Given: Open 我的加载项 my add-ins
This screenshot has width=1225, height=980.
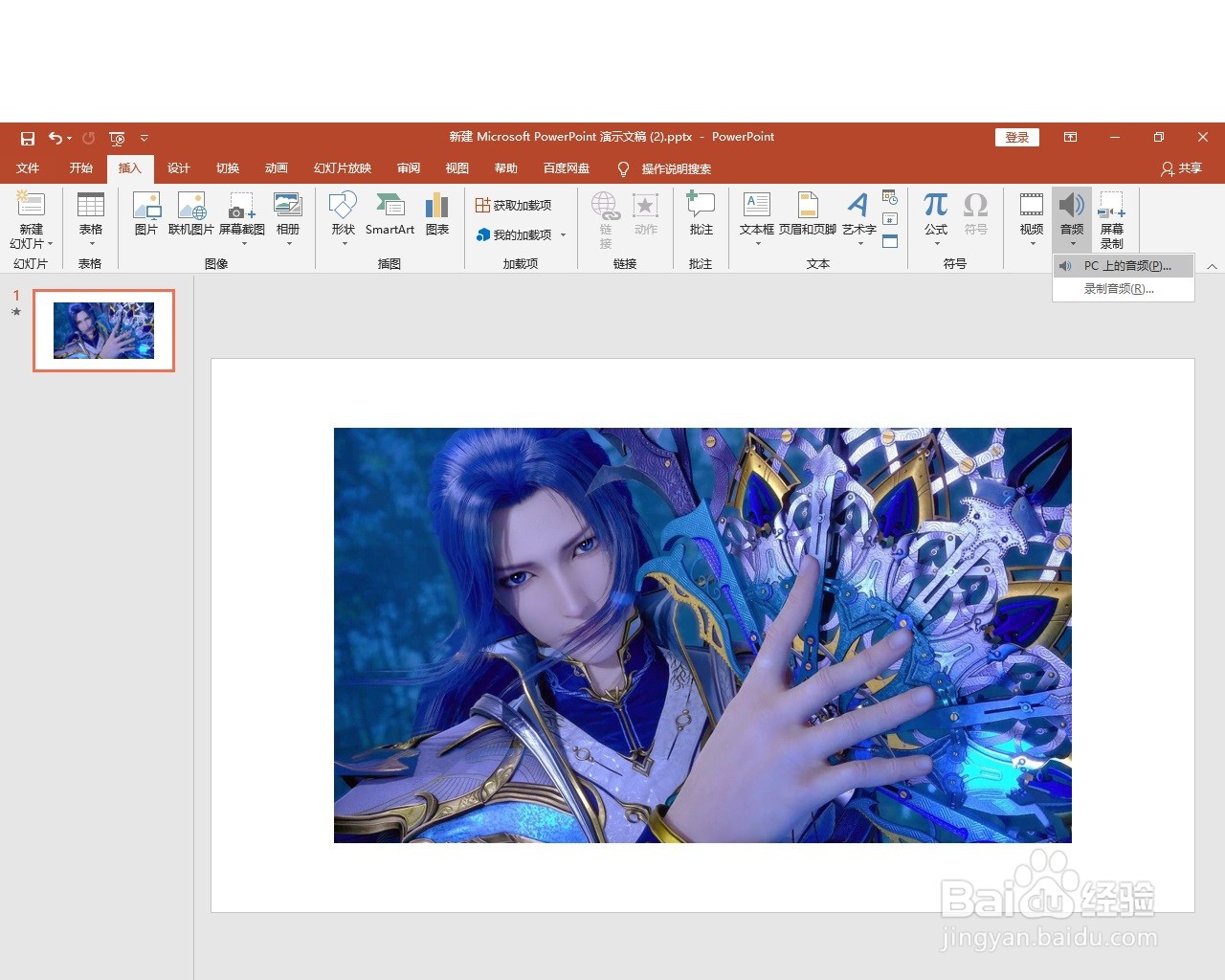Looking at the screenshot, I should (x=514, y=234).
